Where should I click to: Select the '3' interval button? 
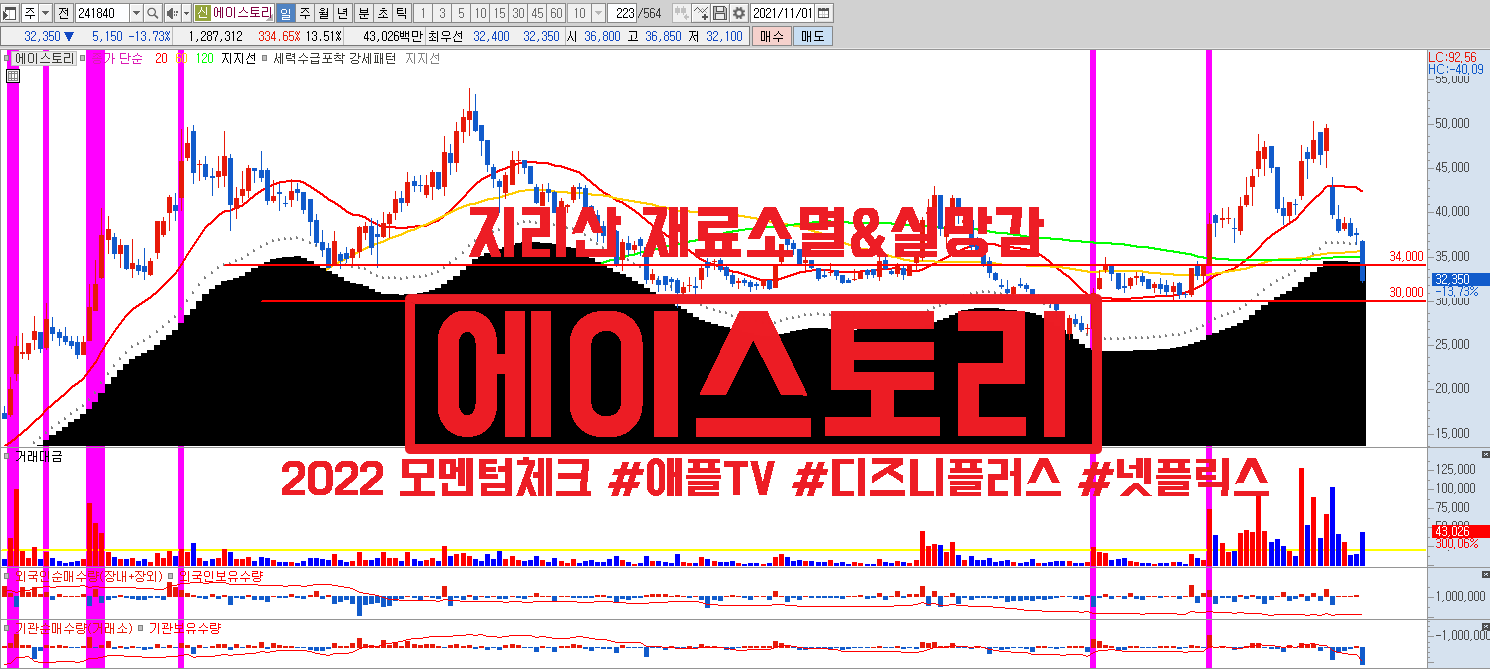(441, 13)
